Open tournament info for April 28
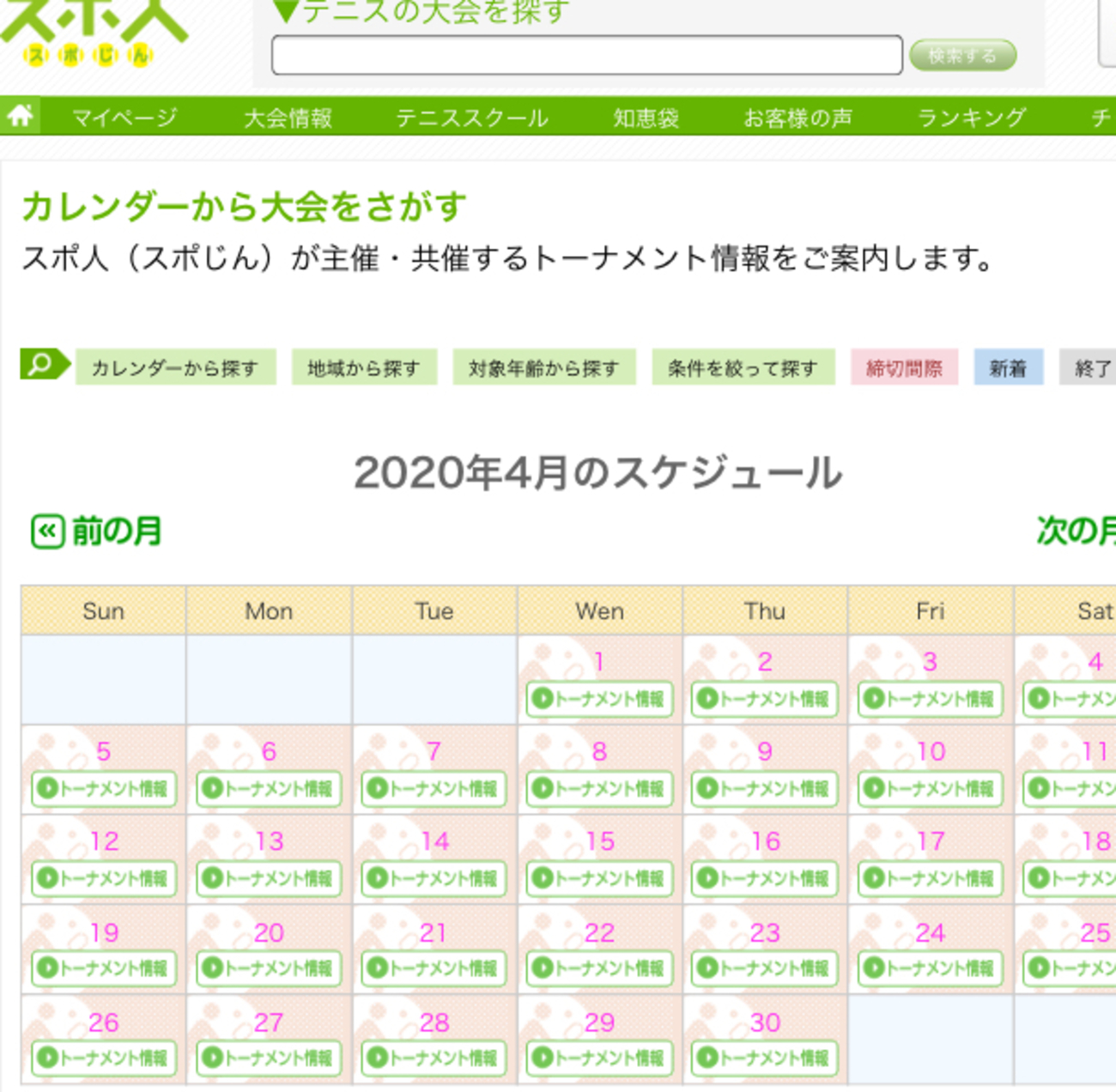1116x1092 pixels. click(434, 1058)
